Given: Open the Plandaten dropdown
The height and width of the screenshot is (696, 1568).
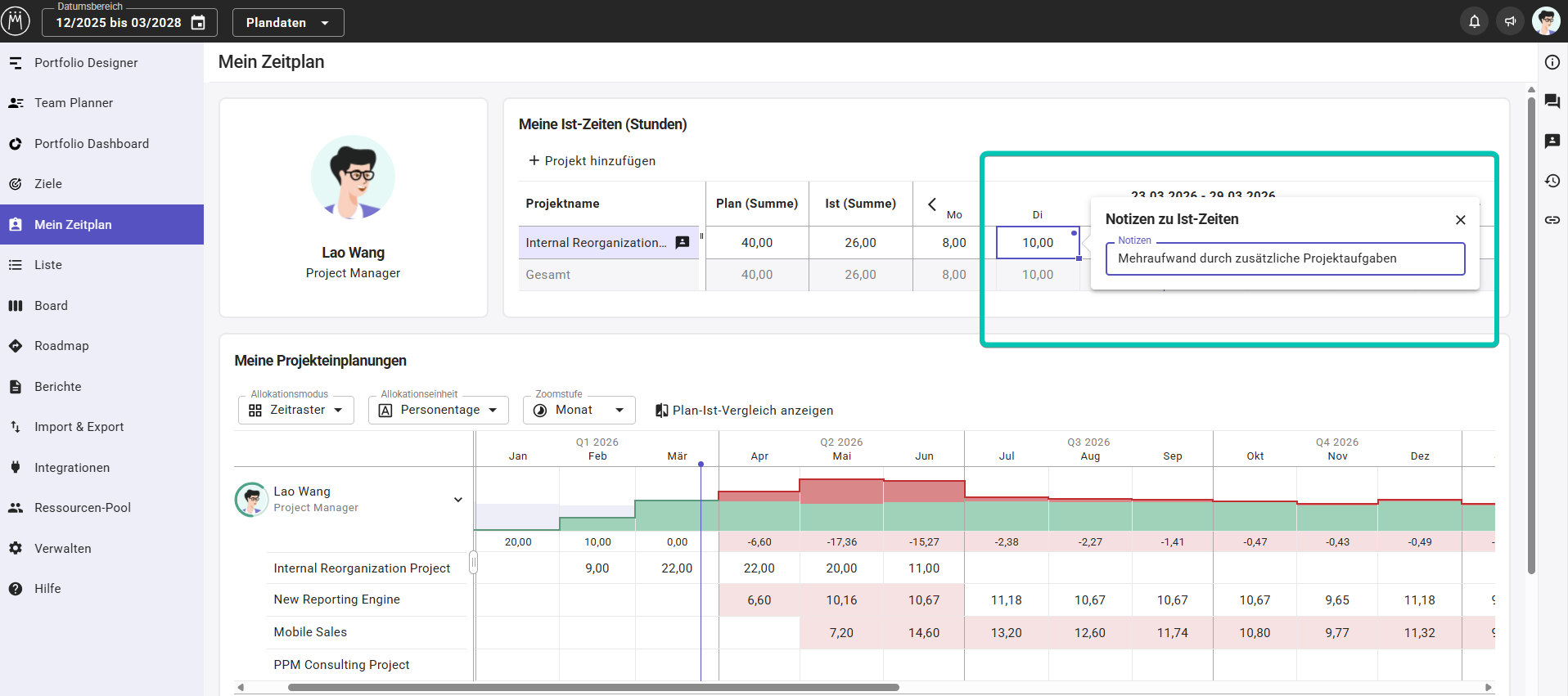Looking at the screenshot, I should click(287, 23).
